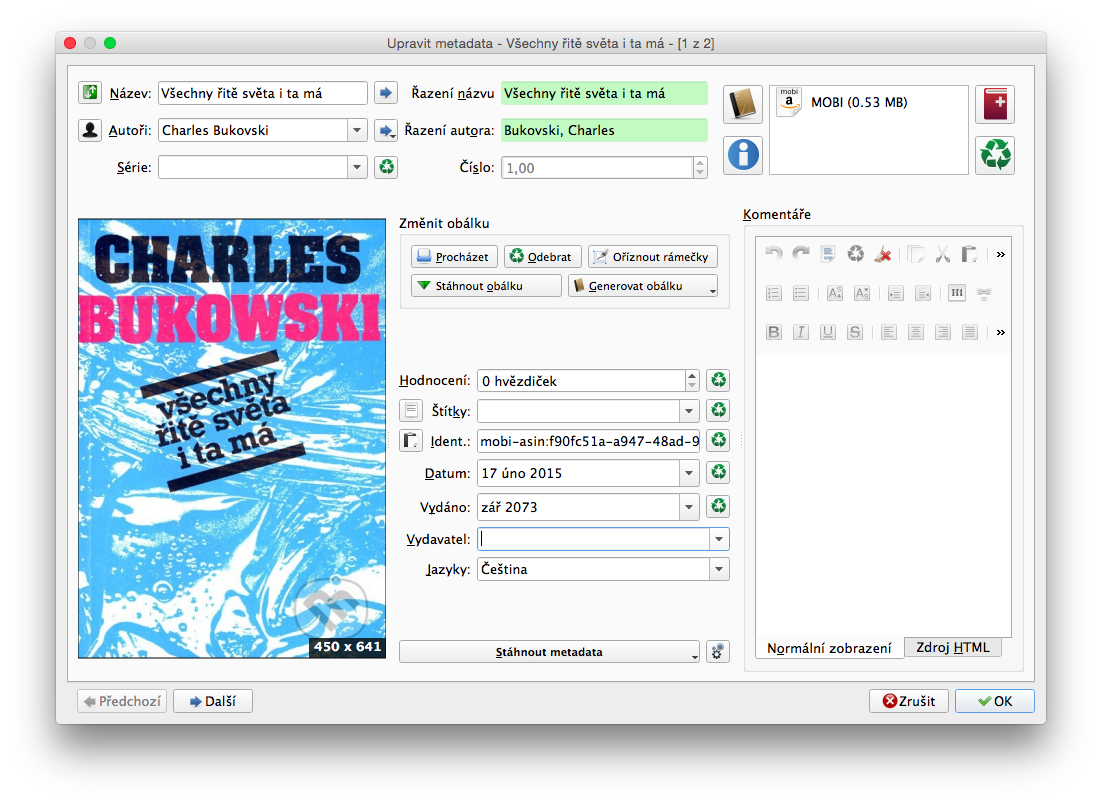Toggle underline formatting in comments editor
This screenshot has height=804, width=1102.
pos(827,332)
